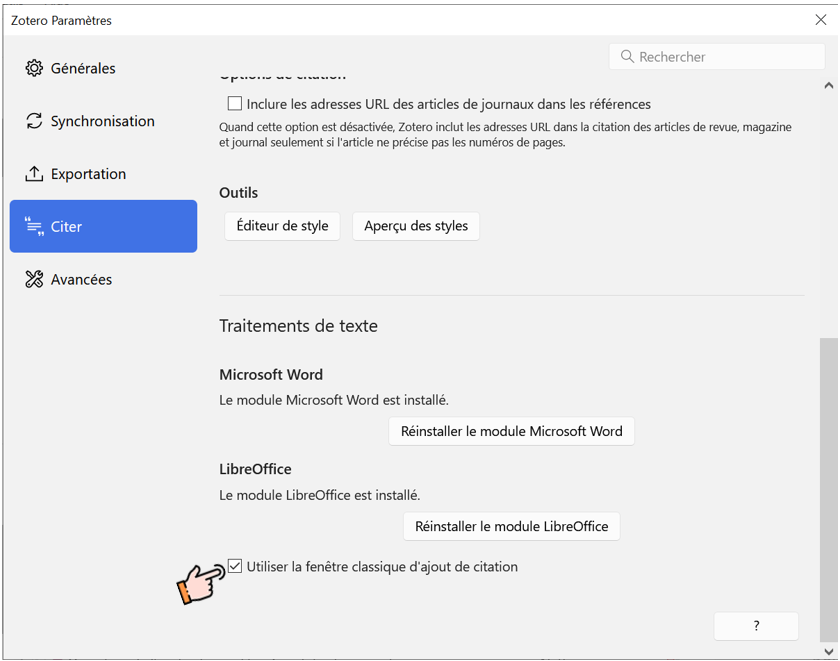Screen dimensions: 840x661
Task: Select the Citer pane
Action: point(103,226)
